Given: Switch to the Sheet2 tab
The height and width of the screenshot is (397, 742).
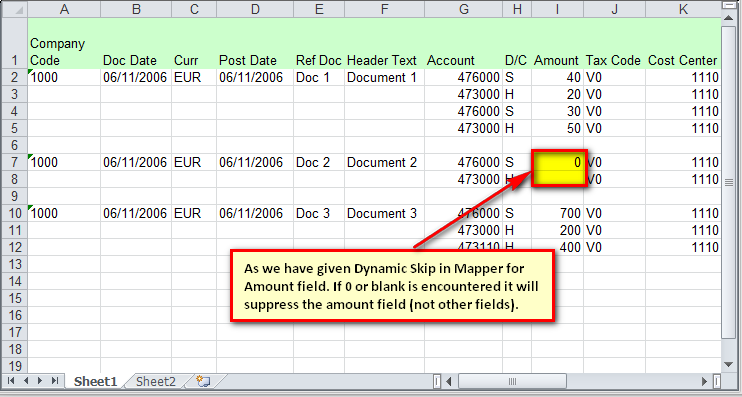Looking at the screenshot, I should coord(156,381).
